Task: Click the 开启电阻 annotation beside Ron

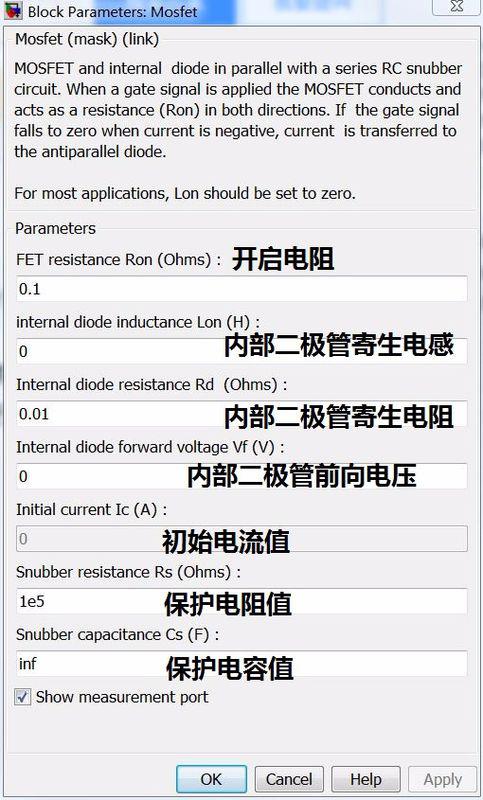Action: click(283, 259)
